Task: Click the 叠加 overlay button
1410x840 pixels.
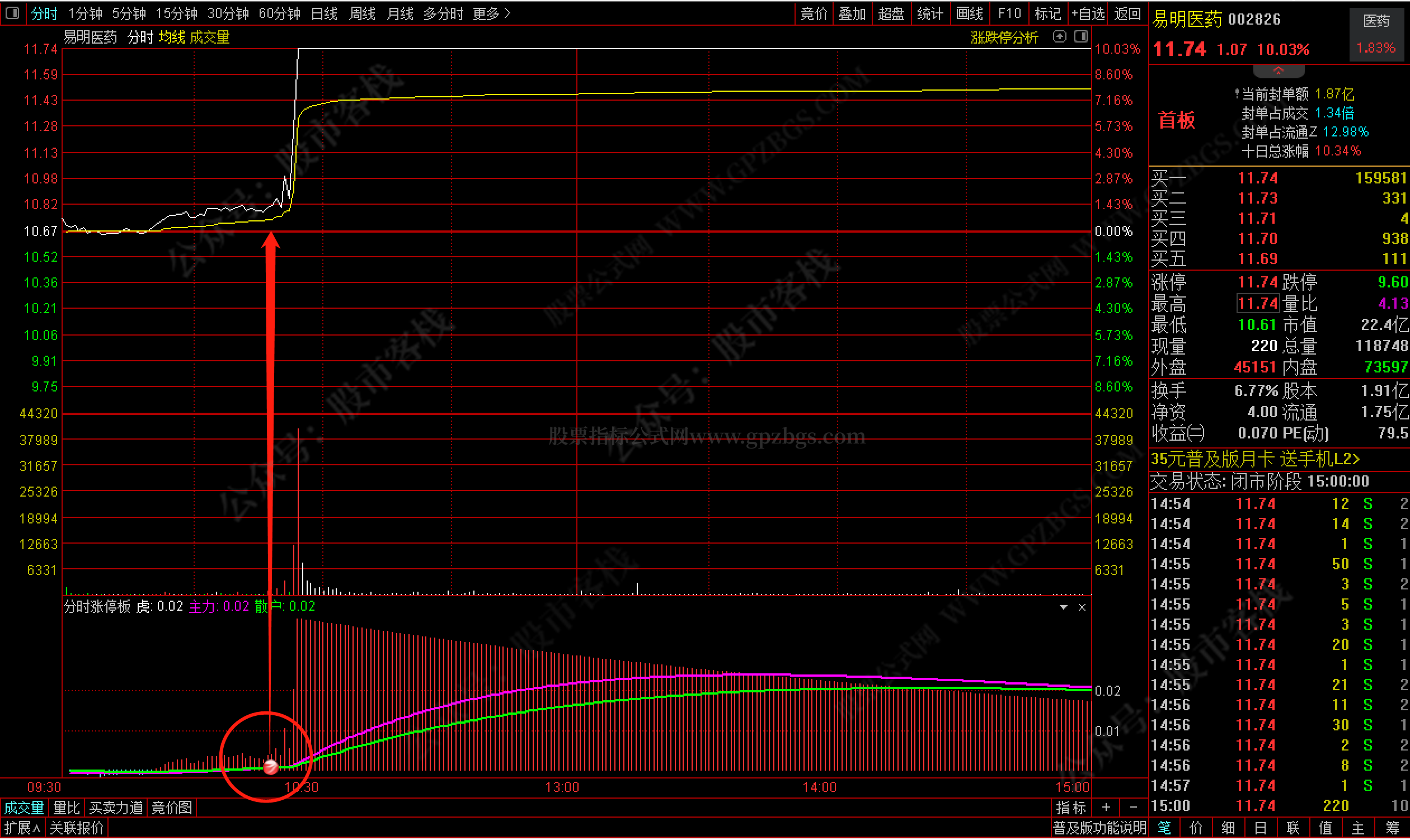Action: pos(852,13)
